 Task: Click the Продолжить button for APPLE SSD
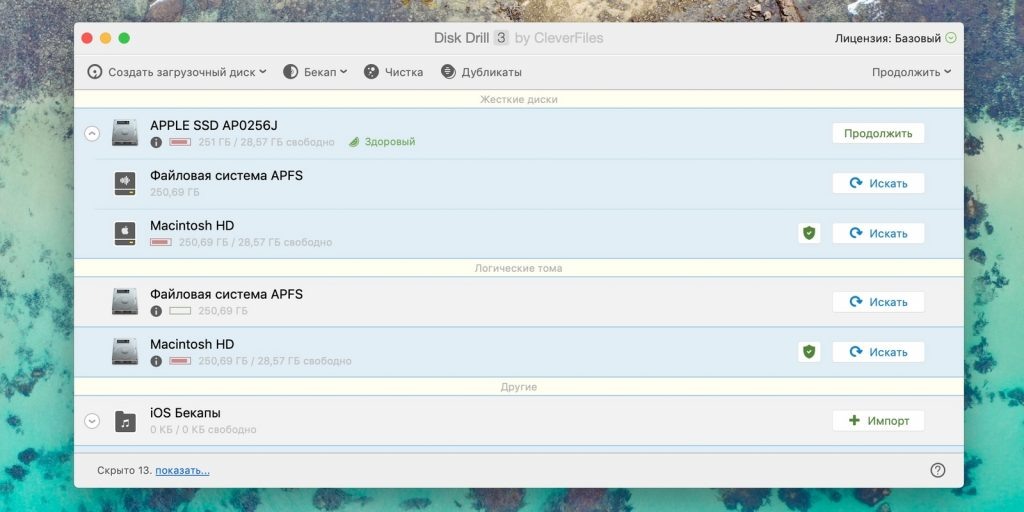coord(878,133)
